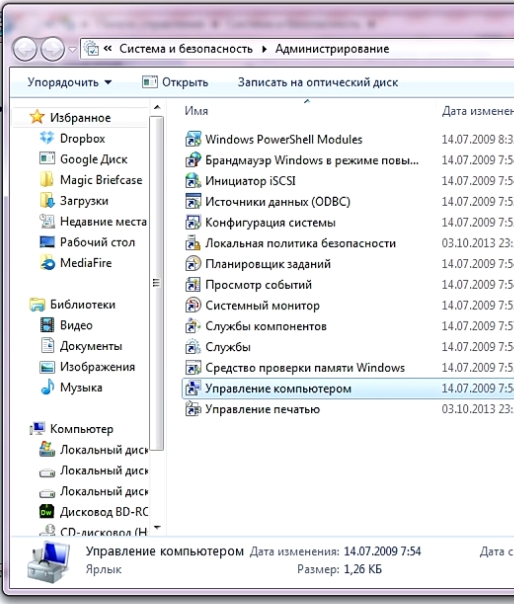Click the Инициатор iSCSI icon
Screen dimensions: 514x604
[193, 181]
